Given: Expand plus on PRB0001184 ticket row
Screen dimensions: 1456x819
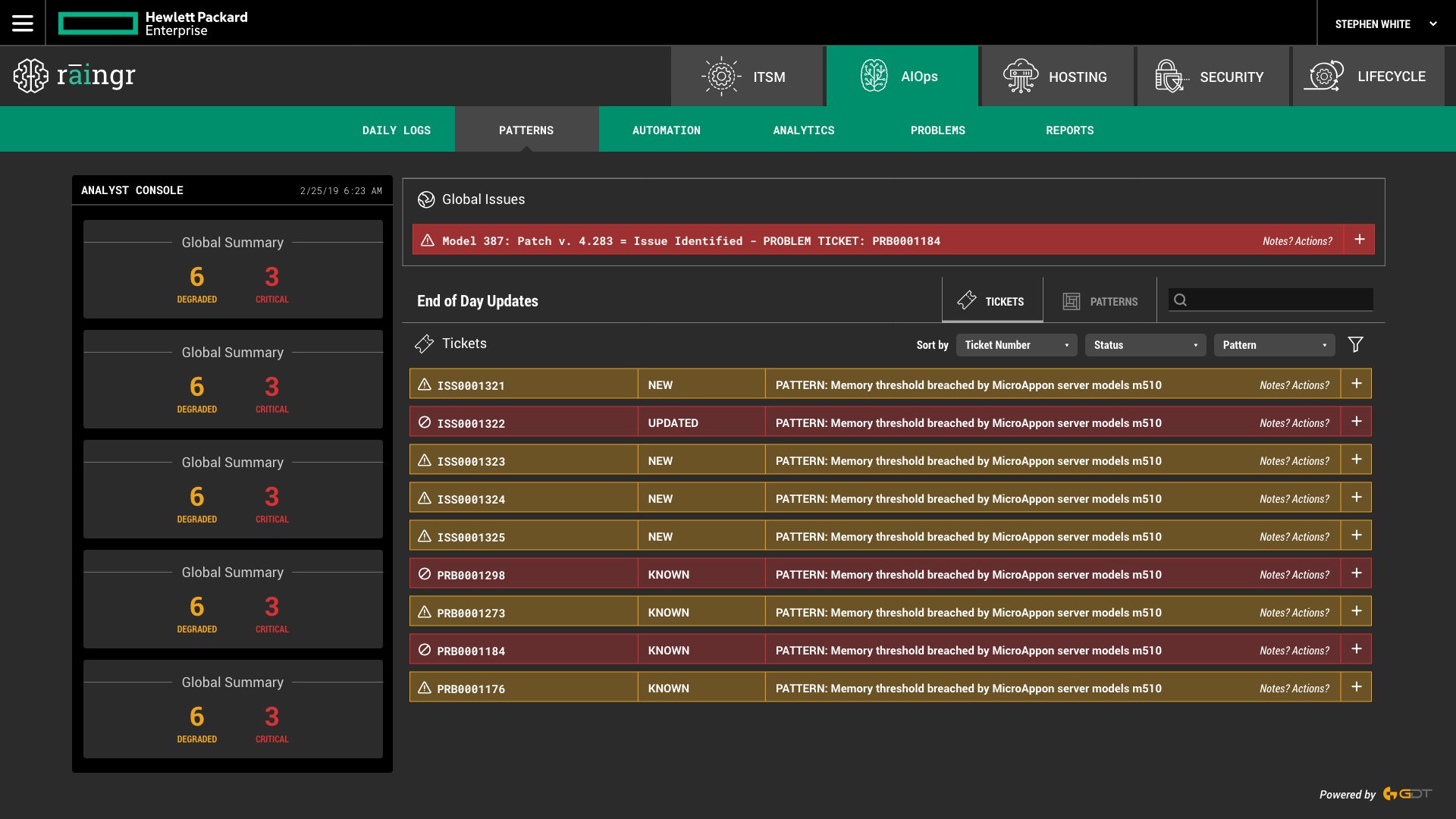Looking at the screenshot, I should (1356, 649).
